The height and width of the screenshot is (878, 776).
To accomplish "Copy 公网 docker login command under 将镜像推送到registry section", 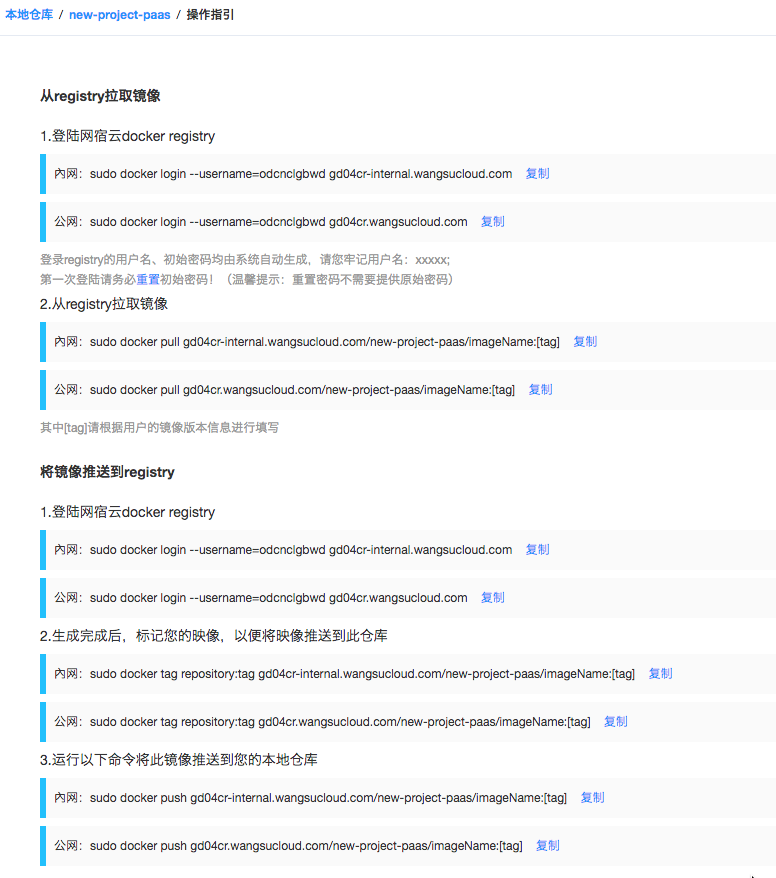I will [x=493, y=598].
